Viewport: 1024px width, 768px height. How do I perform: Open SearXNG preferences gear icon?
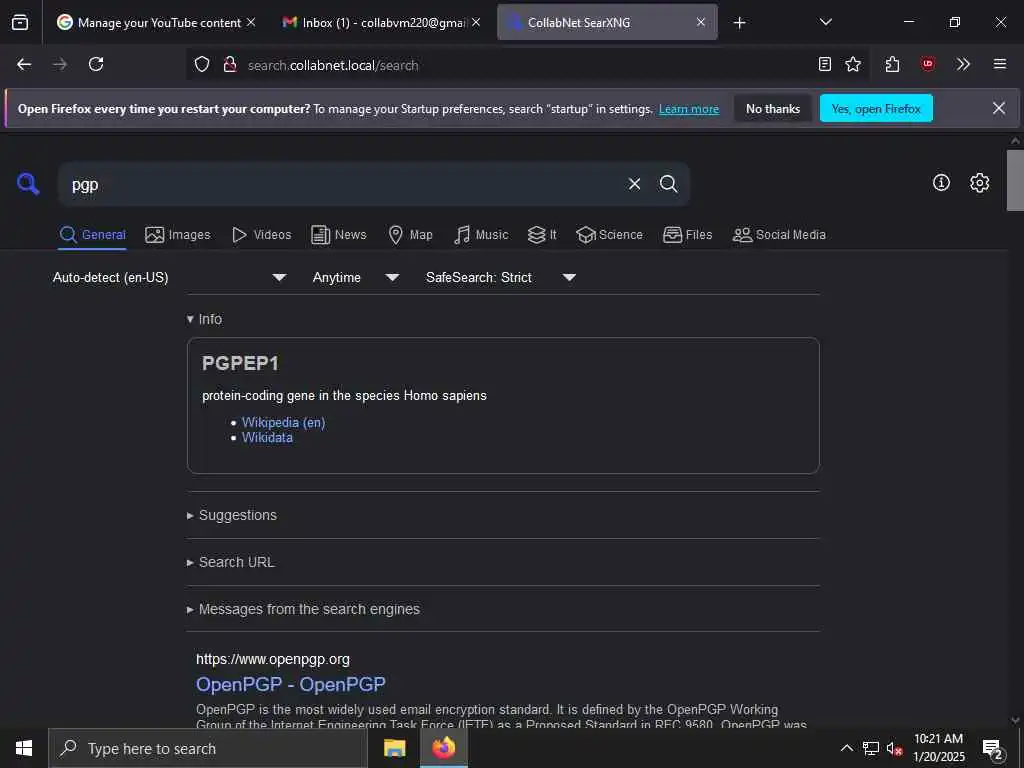tap(979, 183)
